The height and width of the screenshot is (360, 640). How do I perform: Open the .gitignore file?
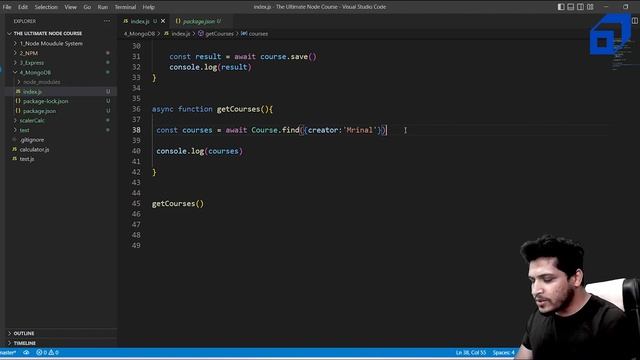click(x=32, y=140)
